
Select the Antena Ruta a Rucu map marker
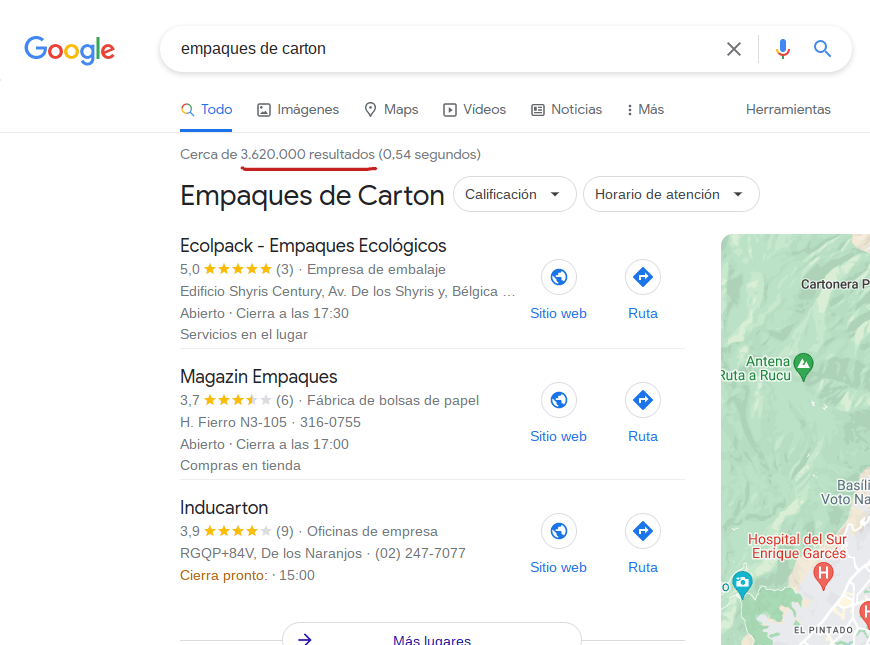[803, 366]
